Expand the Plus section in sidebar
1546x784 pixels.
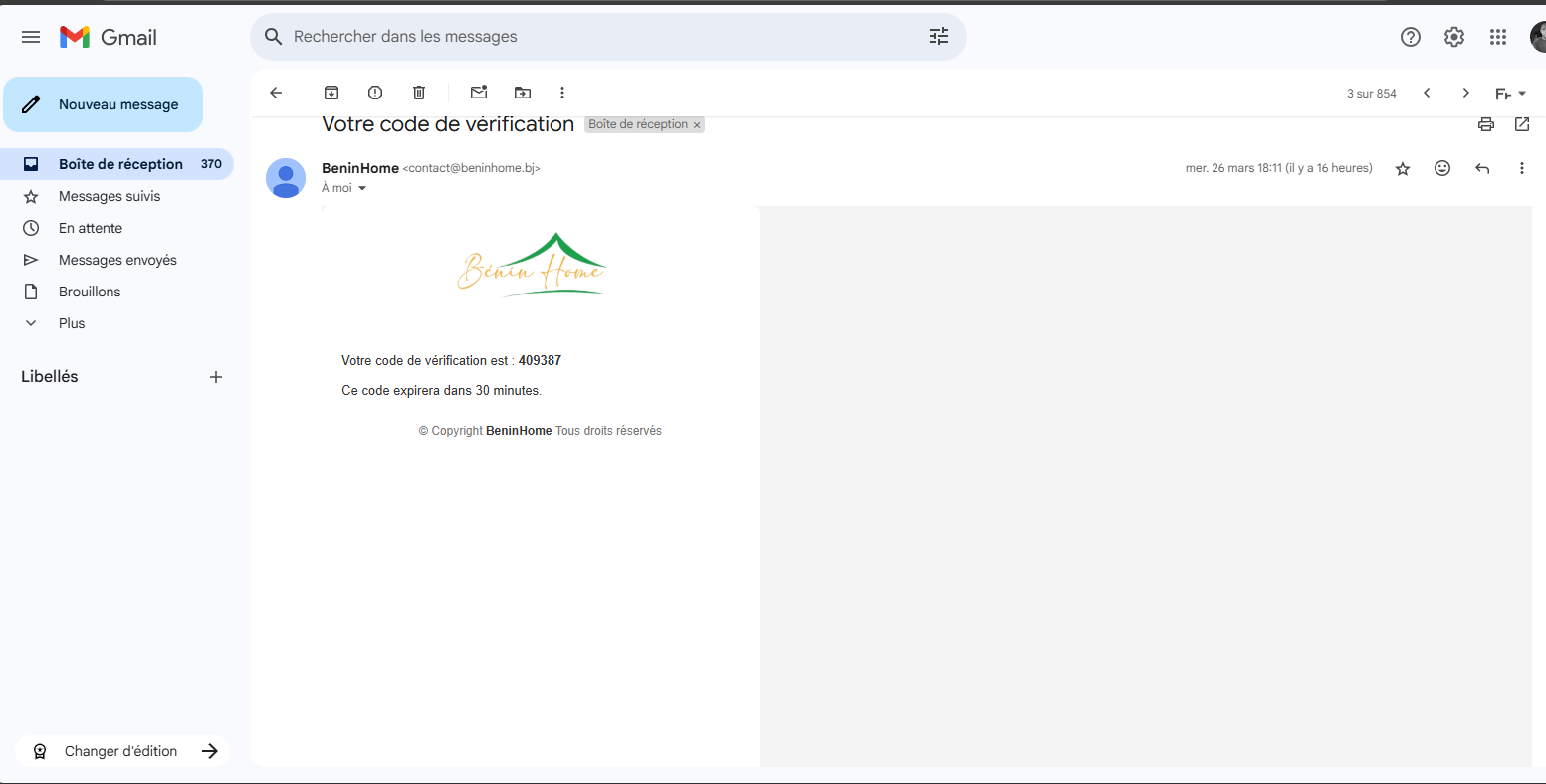click(x=72, y=323)
